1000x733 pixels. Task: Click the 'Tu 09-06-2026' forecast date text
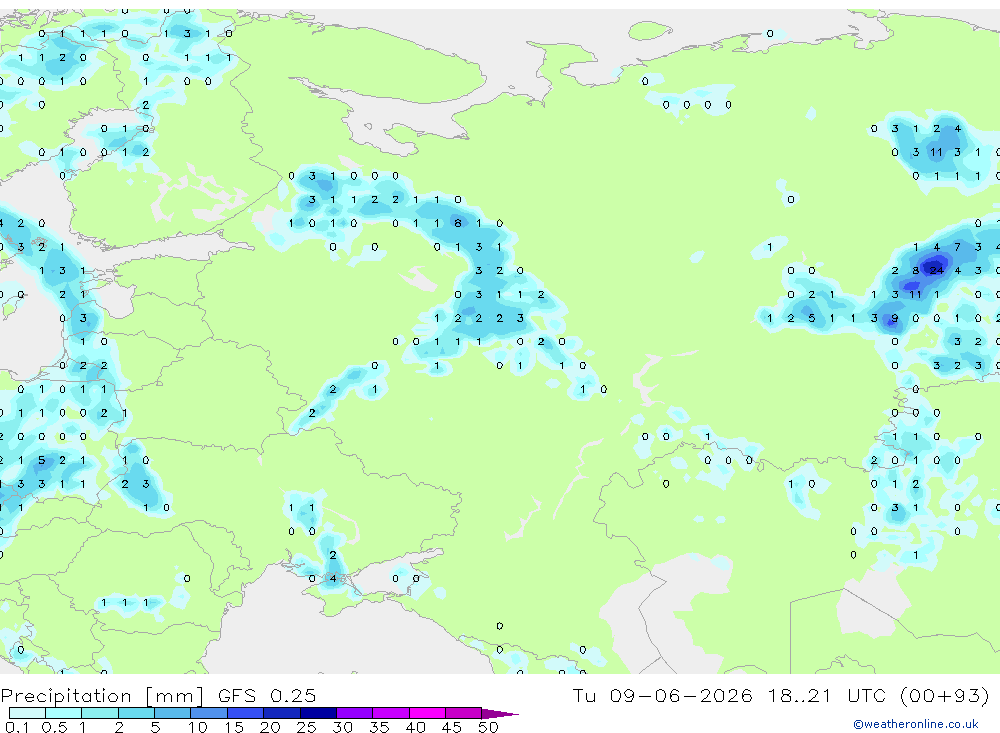click(663, 695)
